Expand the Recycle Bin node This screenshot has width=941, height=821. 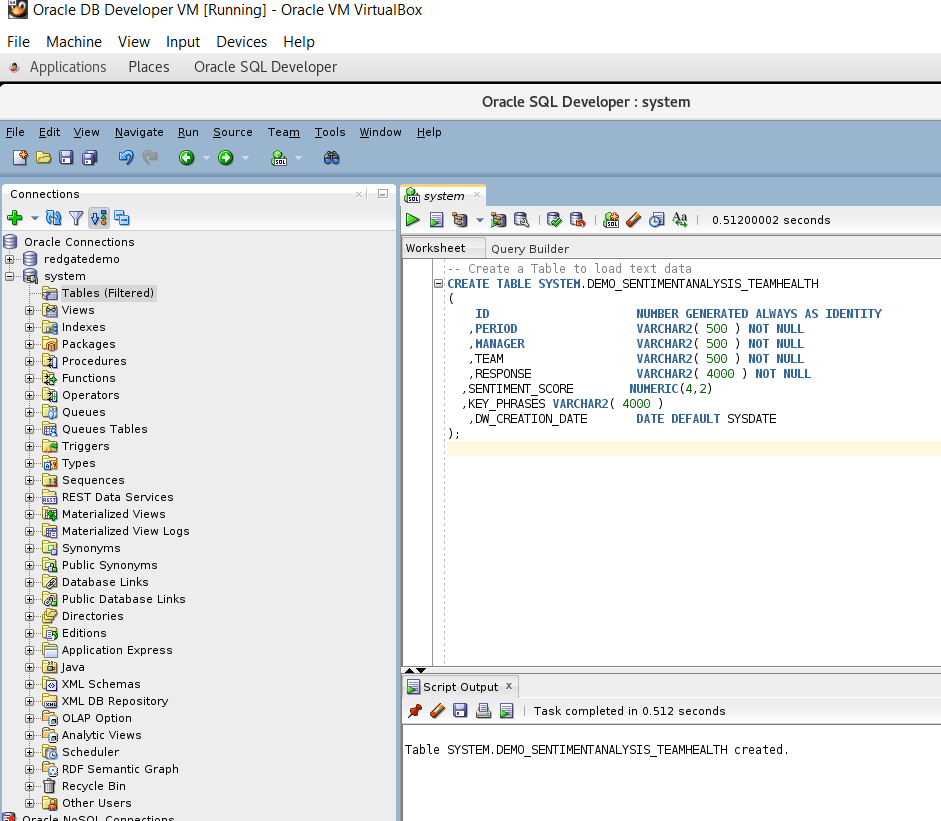click(29, 786)
